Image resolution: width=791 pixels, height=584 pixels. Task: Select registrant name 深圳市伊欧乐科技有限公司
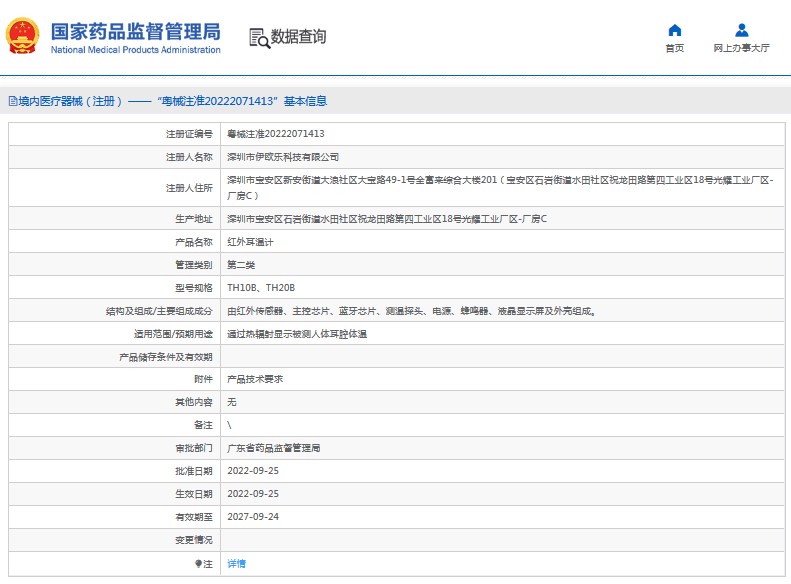tap(282, 157)
